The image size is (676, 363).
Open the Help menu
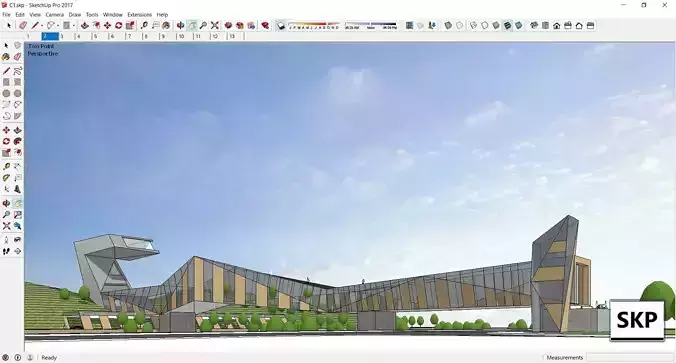[x=162, y=15]
